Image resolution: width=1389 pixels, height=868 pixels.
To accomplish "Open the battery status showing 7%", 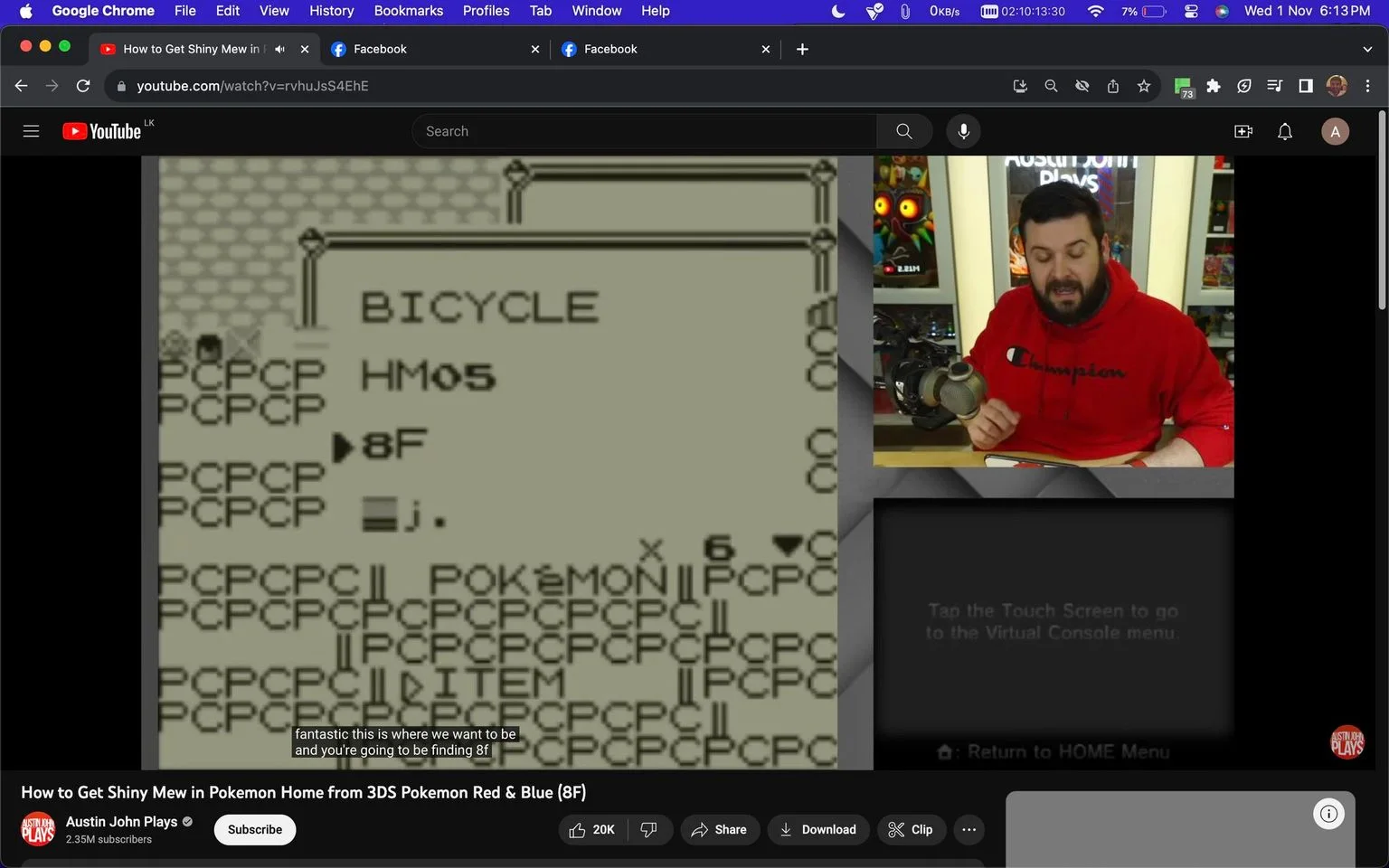I will tap(1143, 11).
